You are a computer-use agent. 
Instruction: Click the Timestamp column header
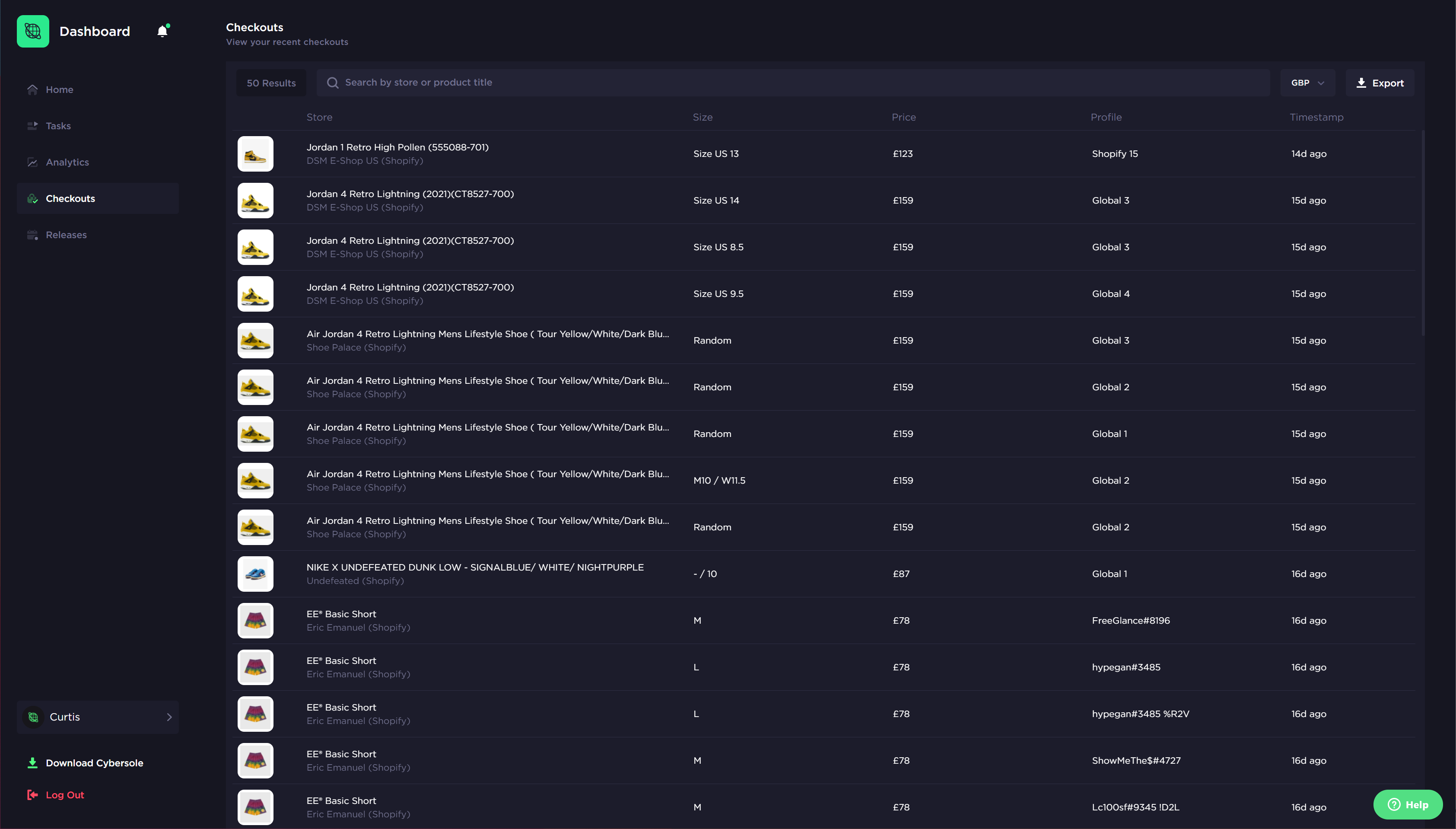(1316, 117)
